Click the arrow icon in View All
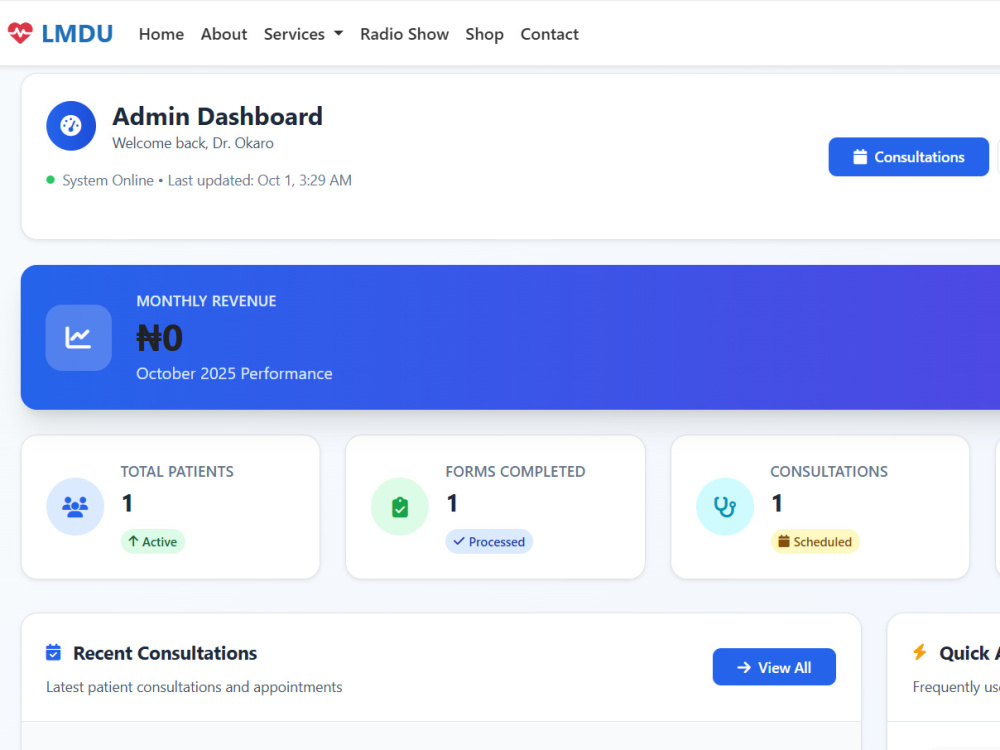 [744, 667]
